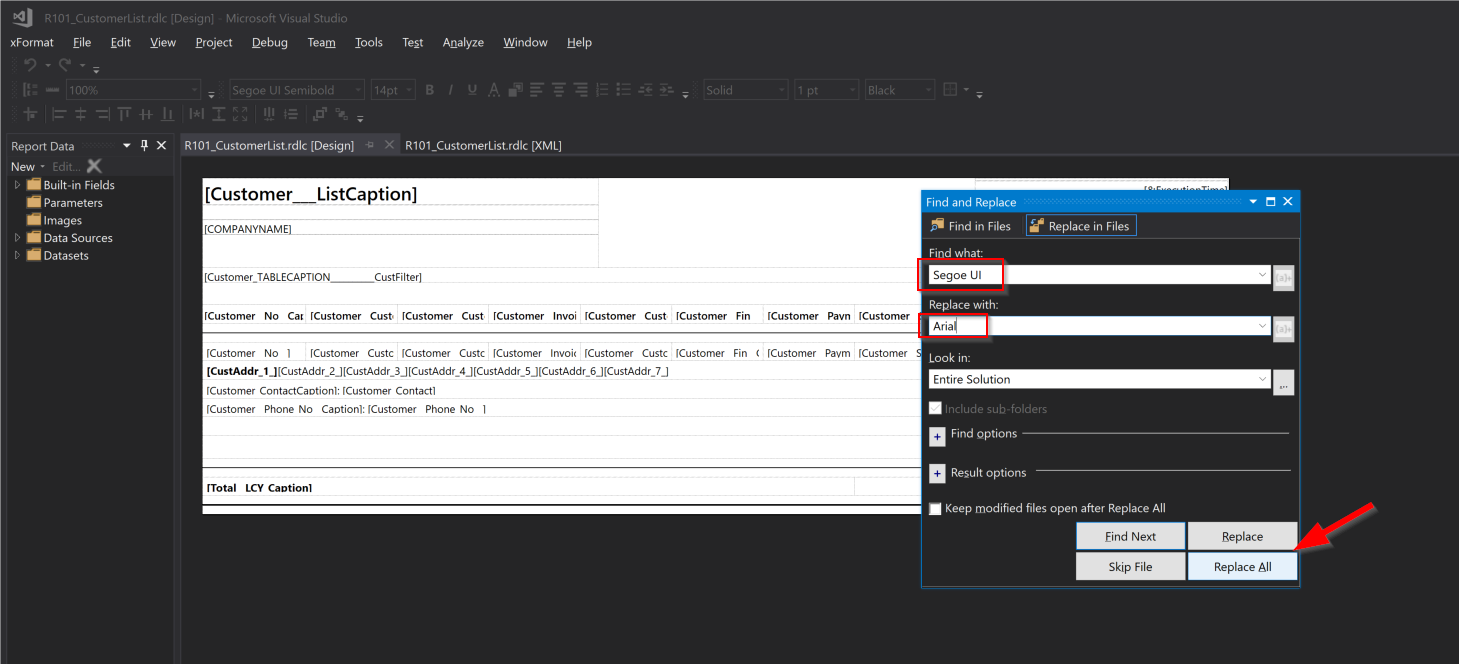Toggle underline formatting

(471, 89)
